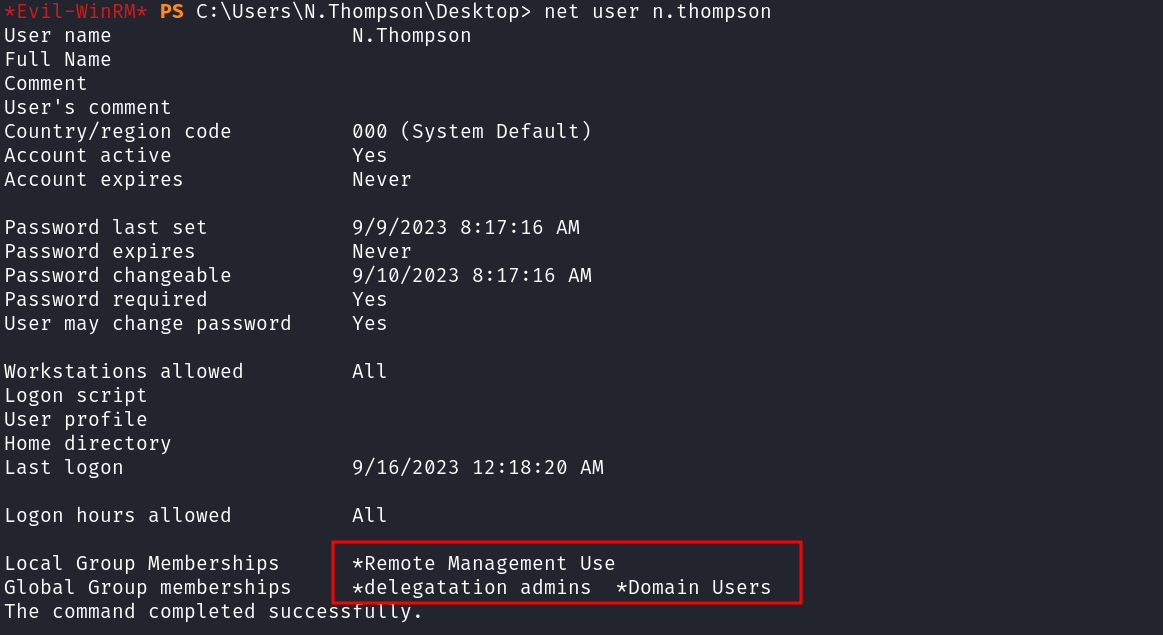Click the Password changeable date value
The image size is (1163, 635).
[471, 276]
